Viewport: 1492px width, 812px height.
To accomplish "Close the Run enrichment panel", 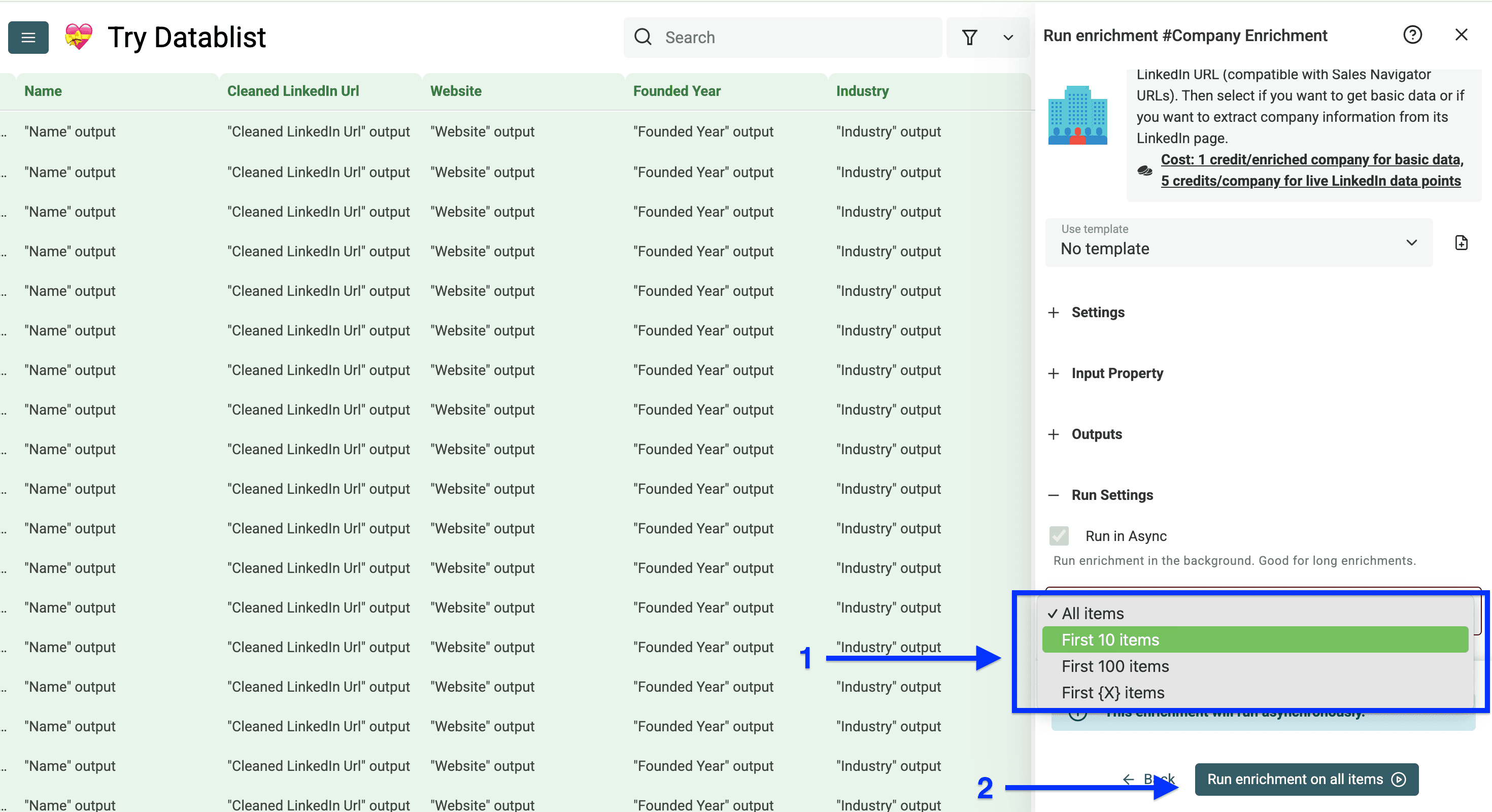I will [1462, 35].
